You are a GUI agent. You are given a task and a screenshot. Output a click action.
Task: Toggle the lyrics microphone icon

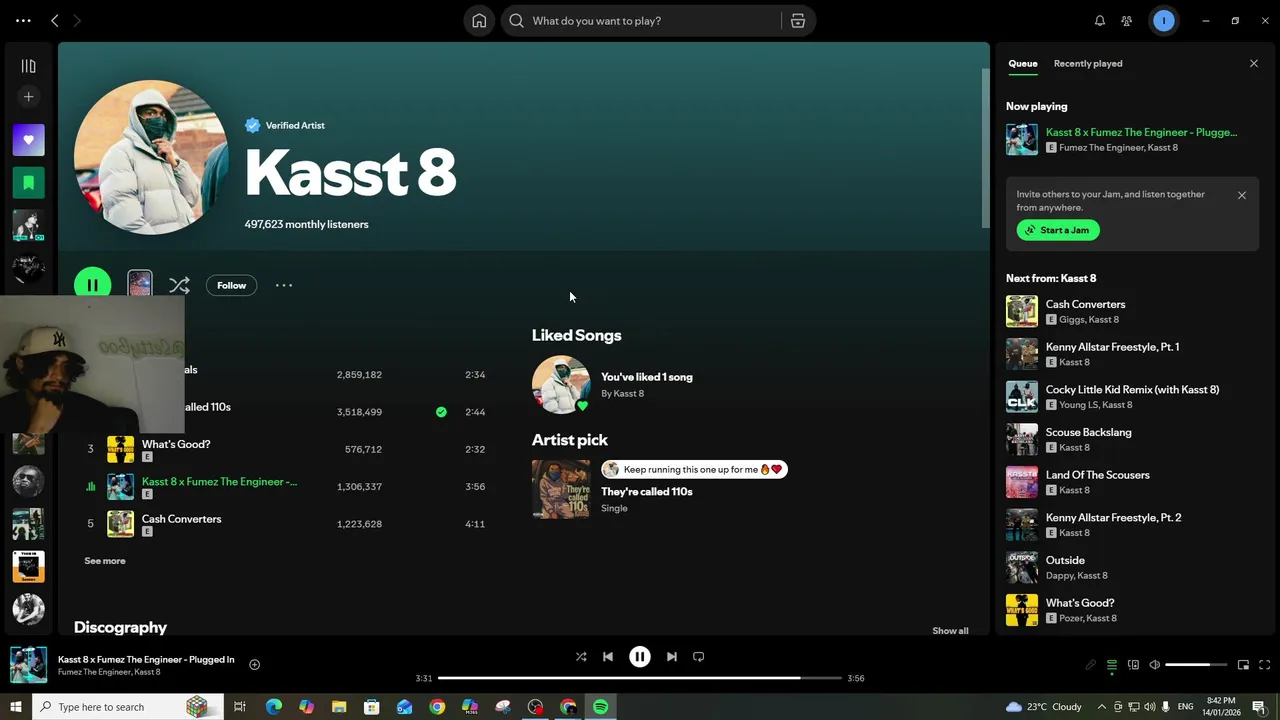coord(1090,665)
